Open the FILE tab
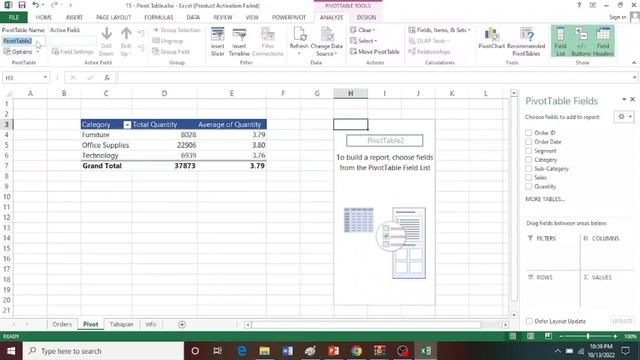The width and height of the screenshot is (640, 360). (x=14, y=18)
